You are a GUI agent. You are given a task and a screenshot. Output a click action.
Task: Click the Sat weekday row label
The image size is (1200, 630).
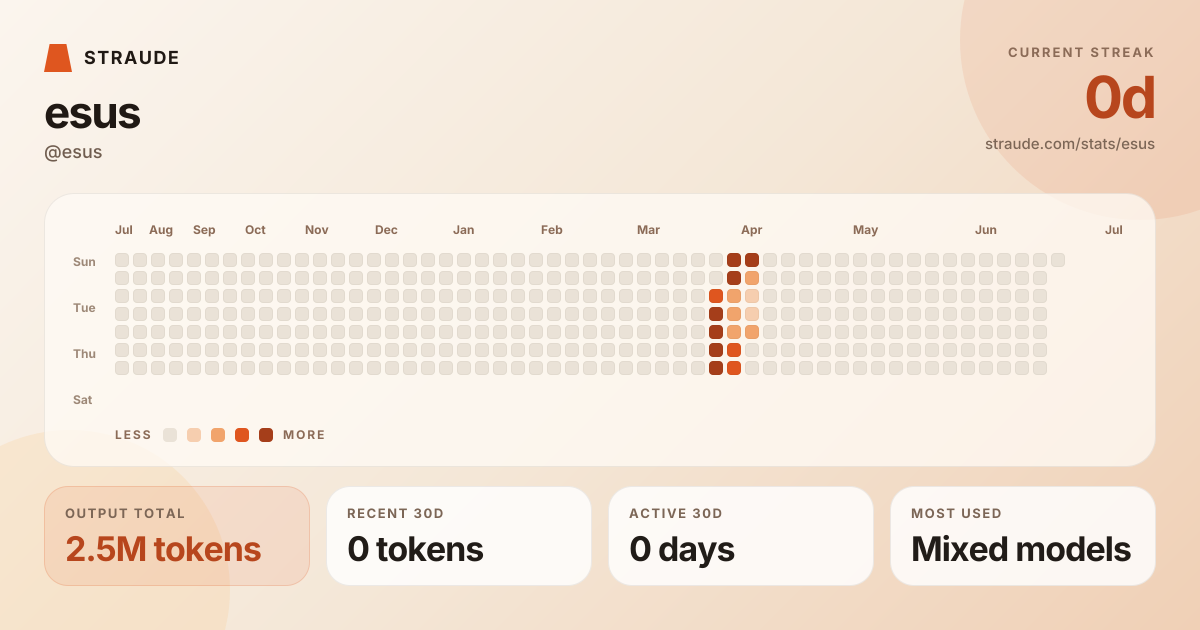[83, 400]
